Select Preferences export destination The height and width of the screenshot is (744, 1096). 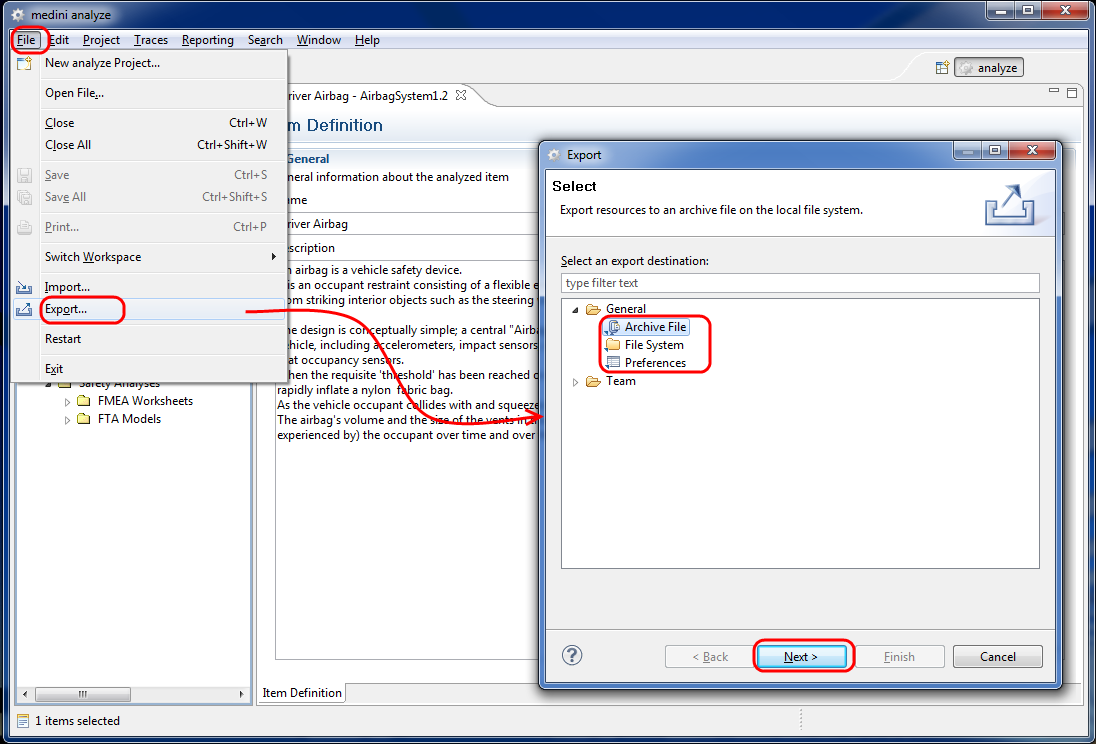coord(655,363)
